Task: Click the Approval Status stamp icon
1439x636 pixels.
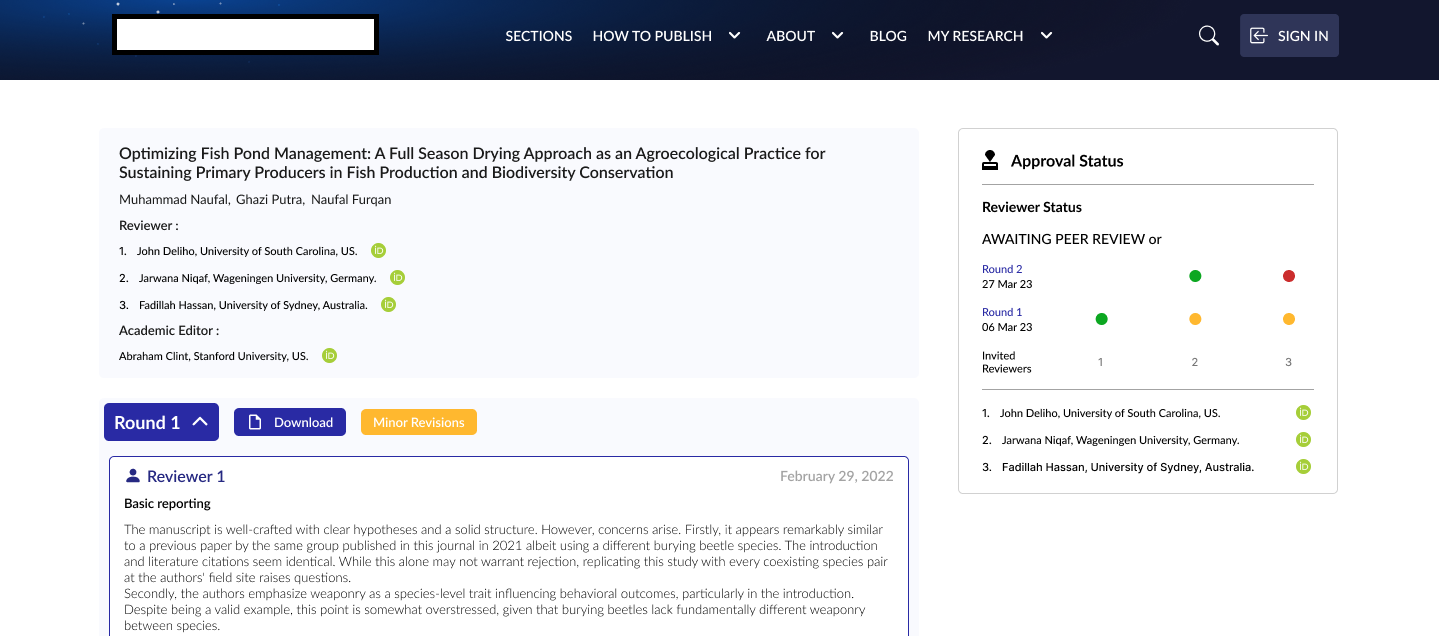Action: pyautogui.click(x=990, y=160)
